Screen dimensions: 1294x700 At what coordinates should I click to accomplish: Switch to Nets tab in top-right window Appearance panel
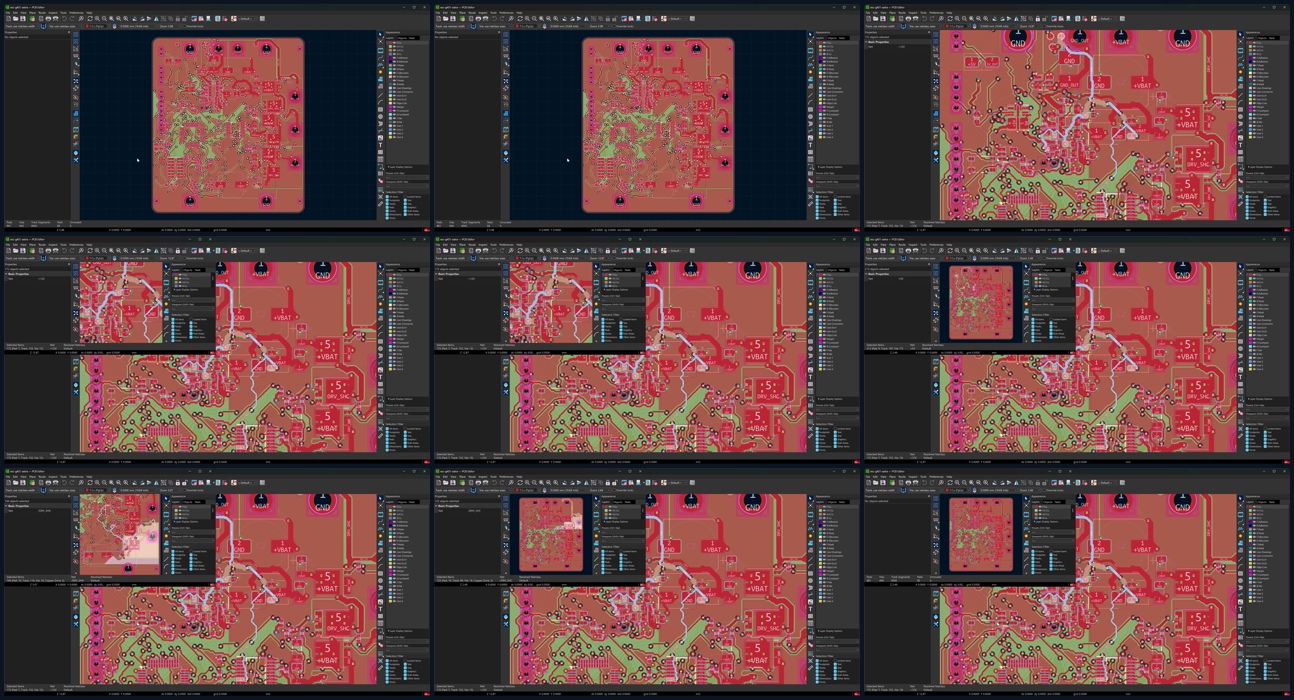tap(1272, 38)
